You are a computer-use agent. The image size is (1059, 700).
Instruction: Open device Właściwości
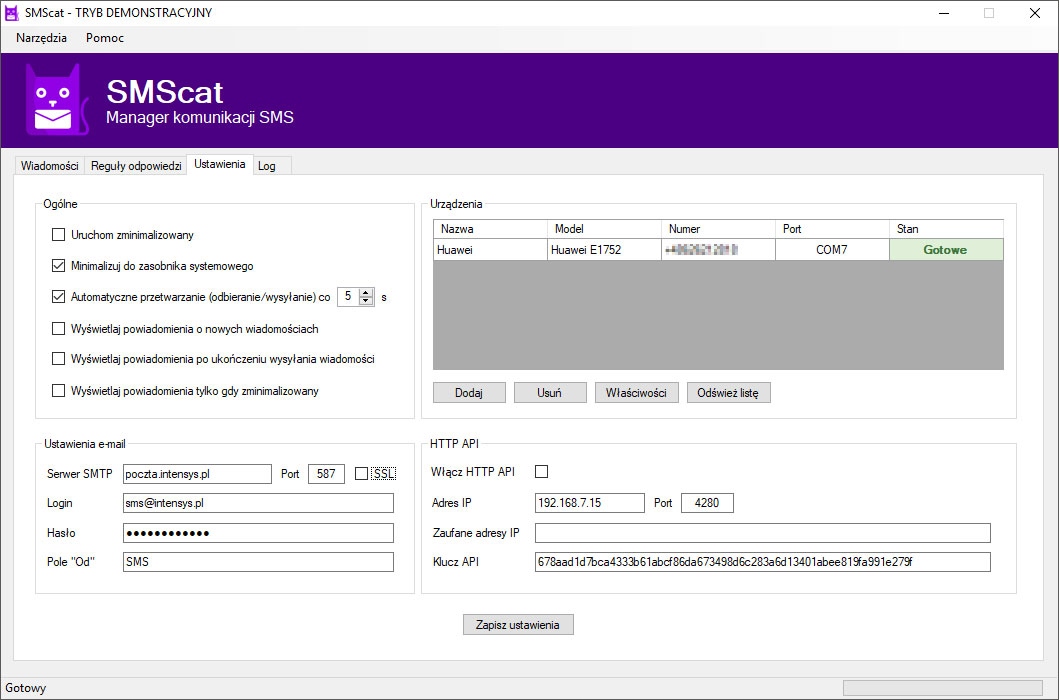pyautogui.click(x=636, y=393)
